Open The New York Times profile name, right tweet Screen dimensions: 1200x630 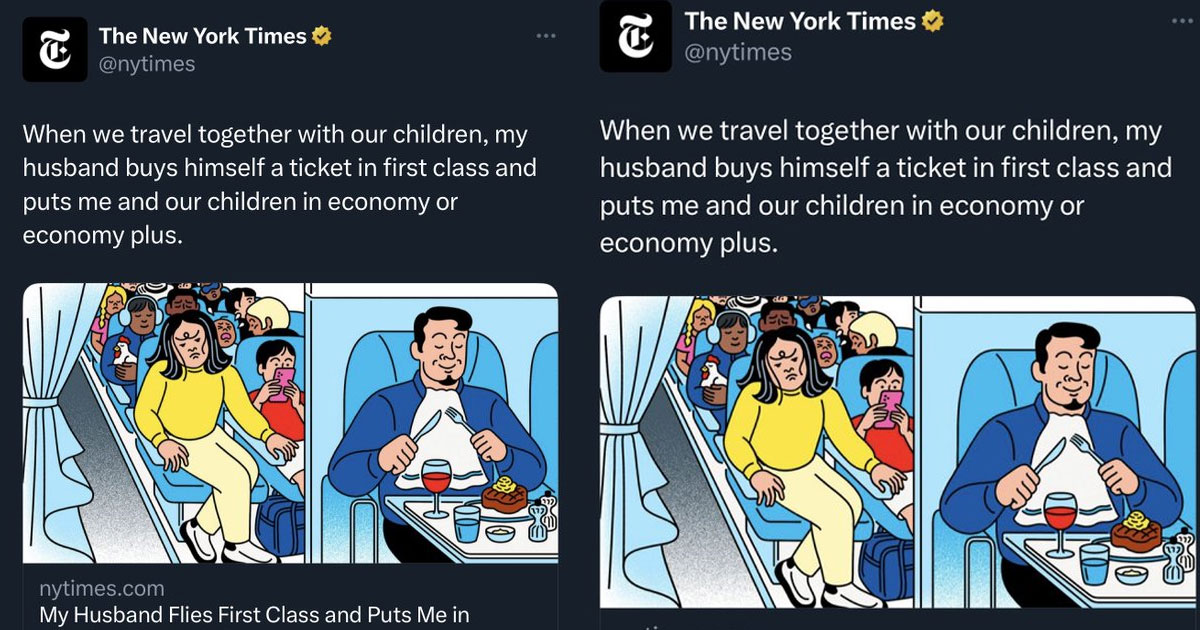click(800, 20)
